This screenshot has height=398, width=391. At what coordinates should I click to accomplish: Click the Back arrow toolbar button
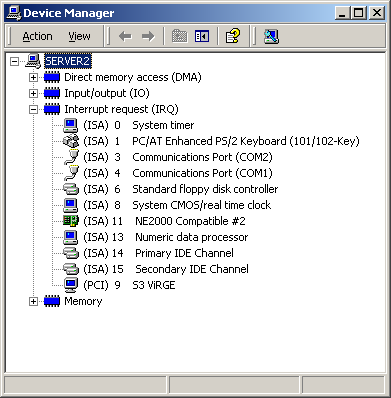tap(125, 36)
